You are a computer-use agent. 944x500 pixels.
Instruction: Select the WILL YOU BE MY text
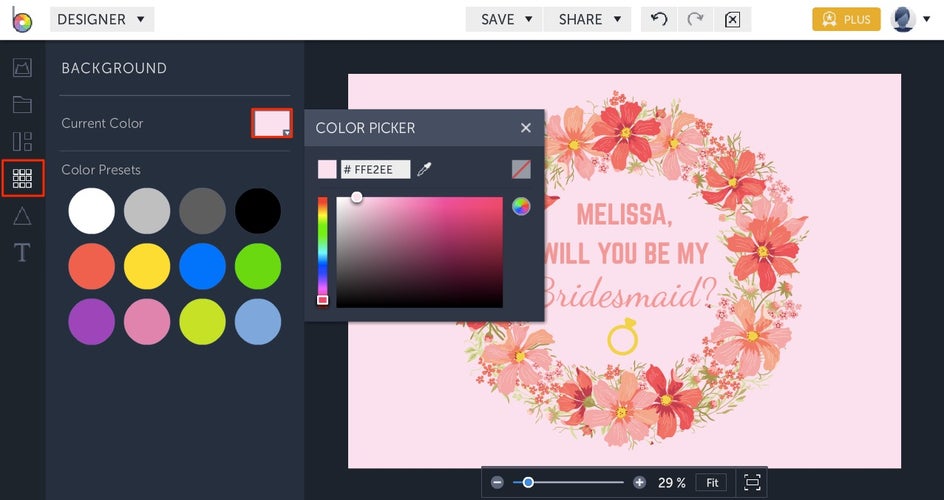click(x=626, y=254)
